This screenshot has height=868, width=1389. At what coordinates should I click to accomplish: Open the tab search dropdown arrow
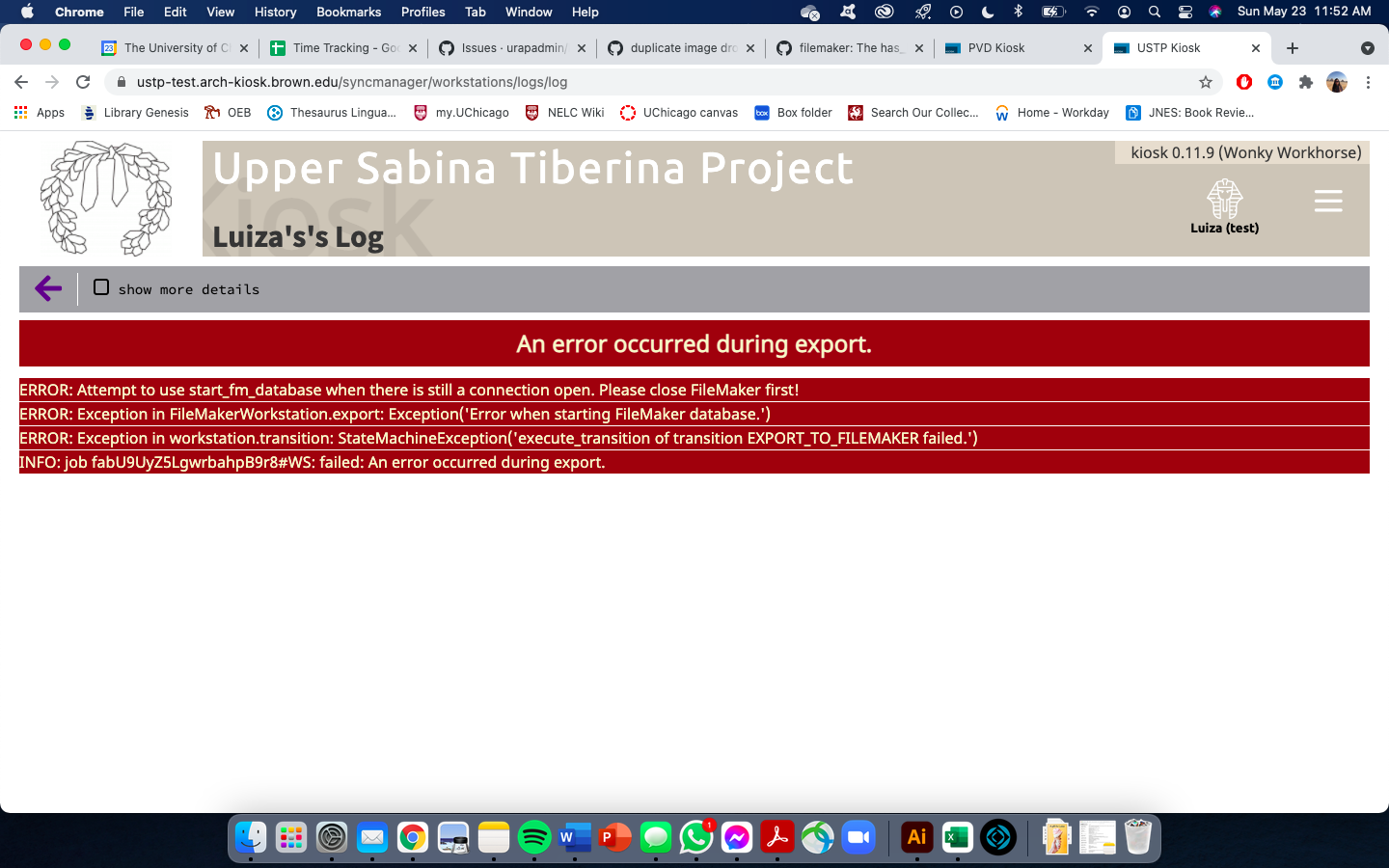coord(1367,48)
